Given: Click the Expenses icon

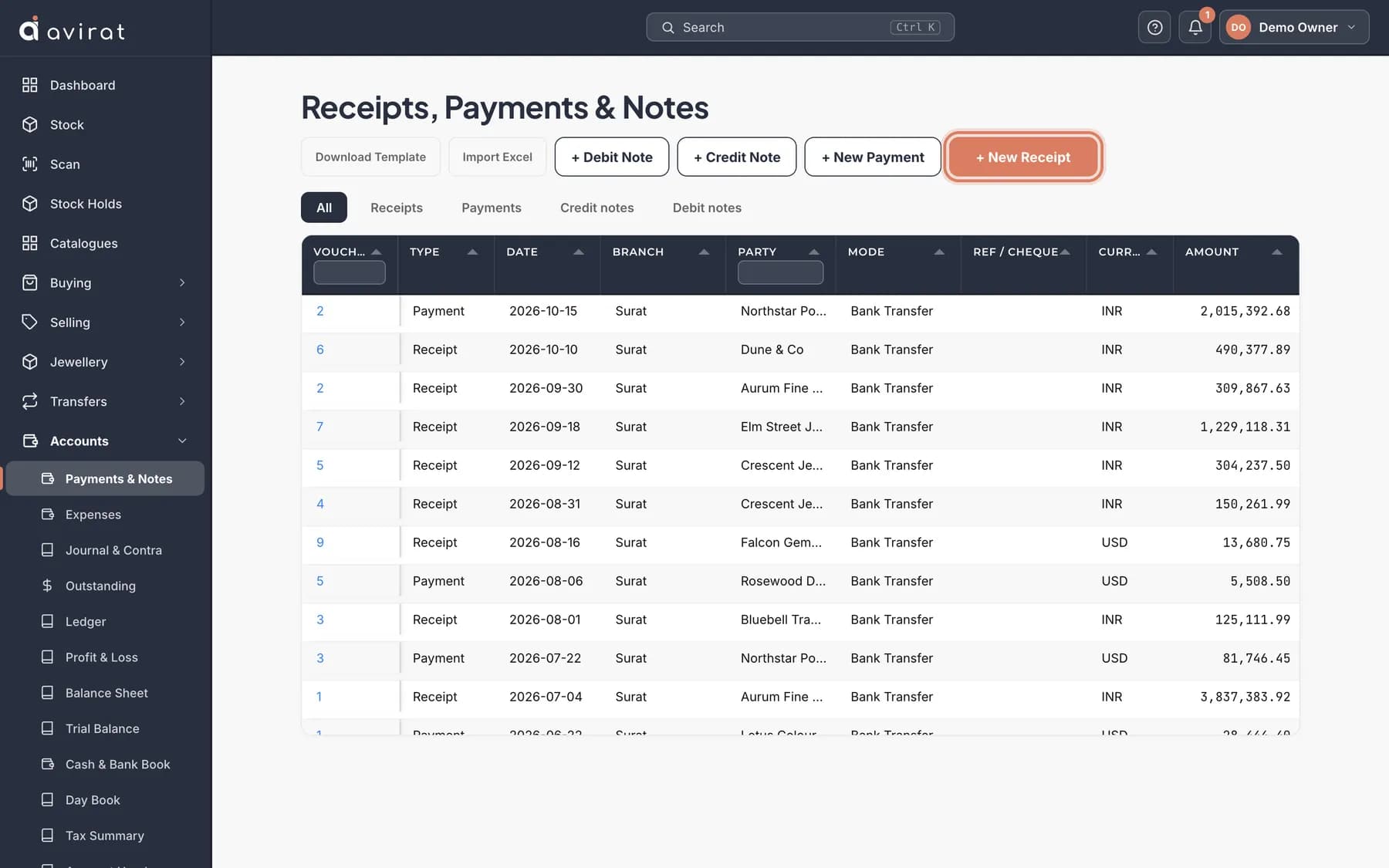Looking at the screenshot, I should pos(47,514).
